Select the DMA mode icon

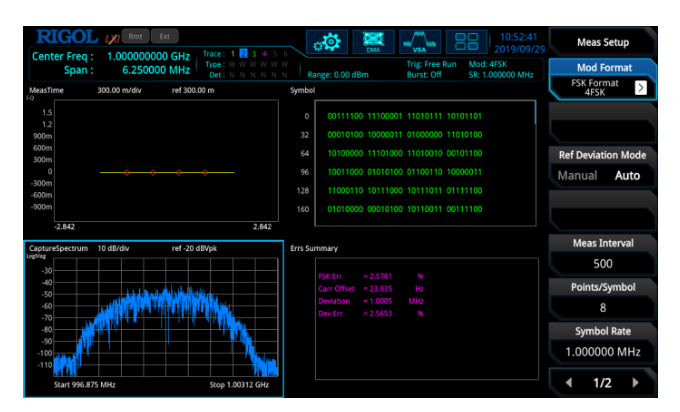click(x=373, y=42)
